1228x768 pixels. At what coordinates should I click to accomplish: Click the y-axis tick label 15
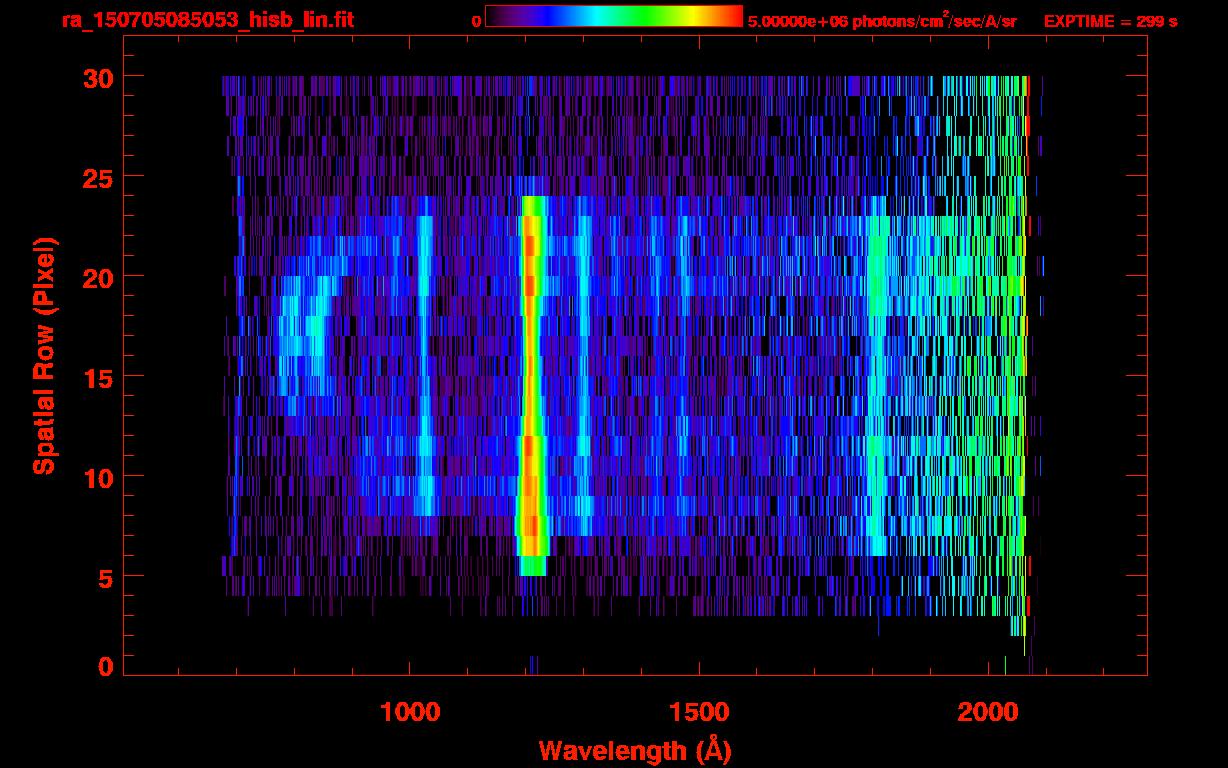click(97, 377)
